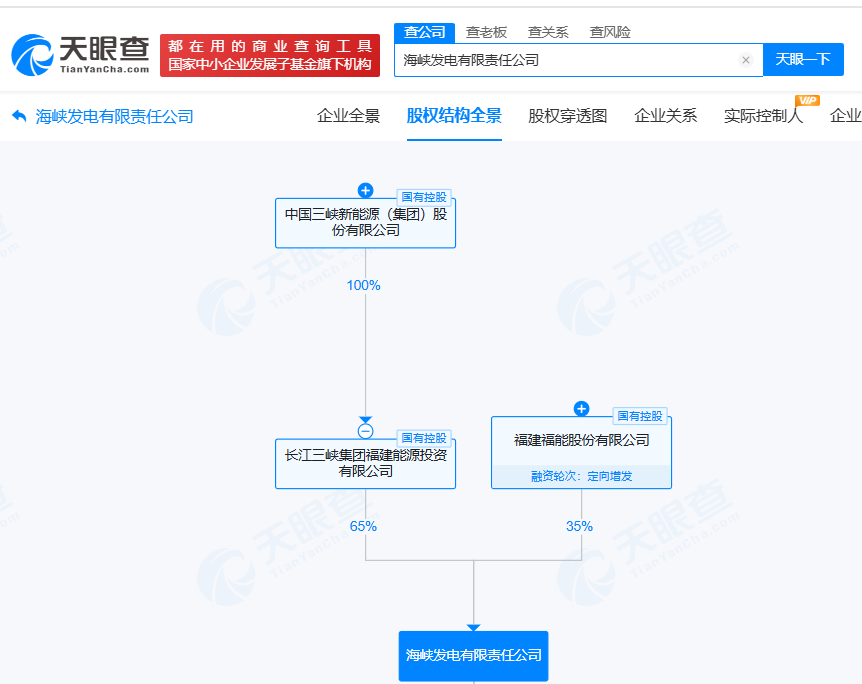Click the 海峡发电有限责任公司 bottom node
The width and height of the screenshot is (862, 684).
point(473,656)
